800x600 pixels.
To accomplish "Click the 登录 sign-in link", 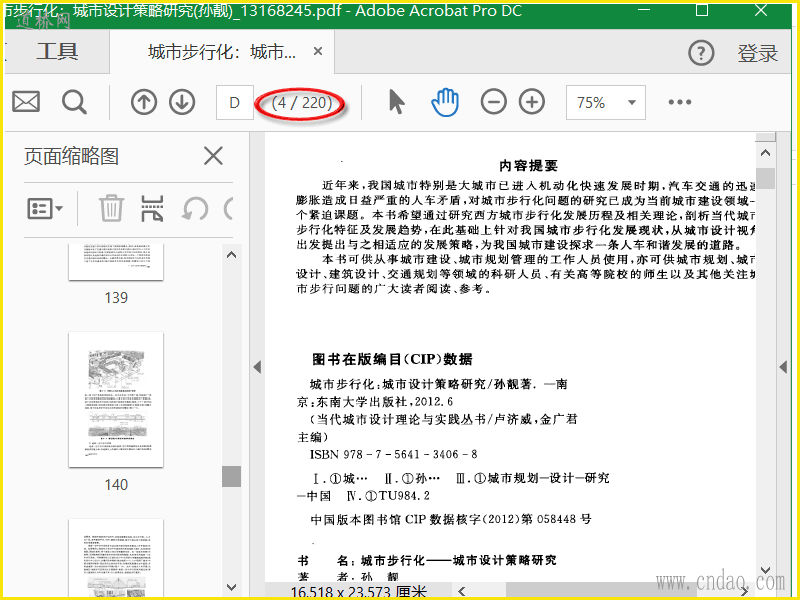I will coord(757,53).
